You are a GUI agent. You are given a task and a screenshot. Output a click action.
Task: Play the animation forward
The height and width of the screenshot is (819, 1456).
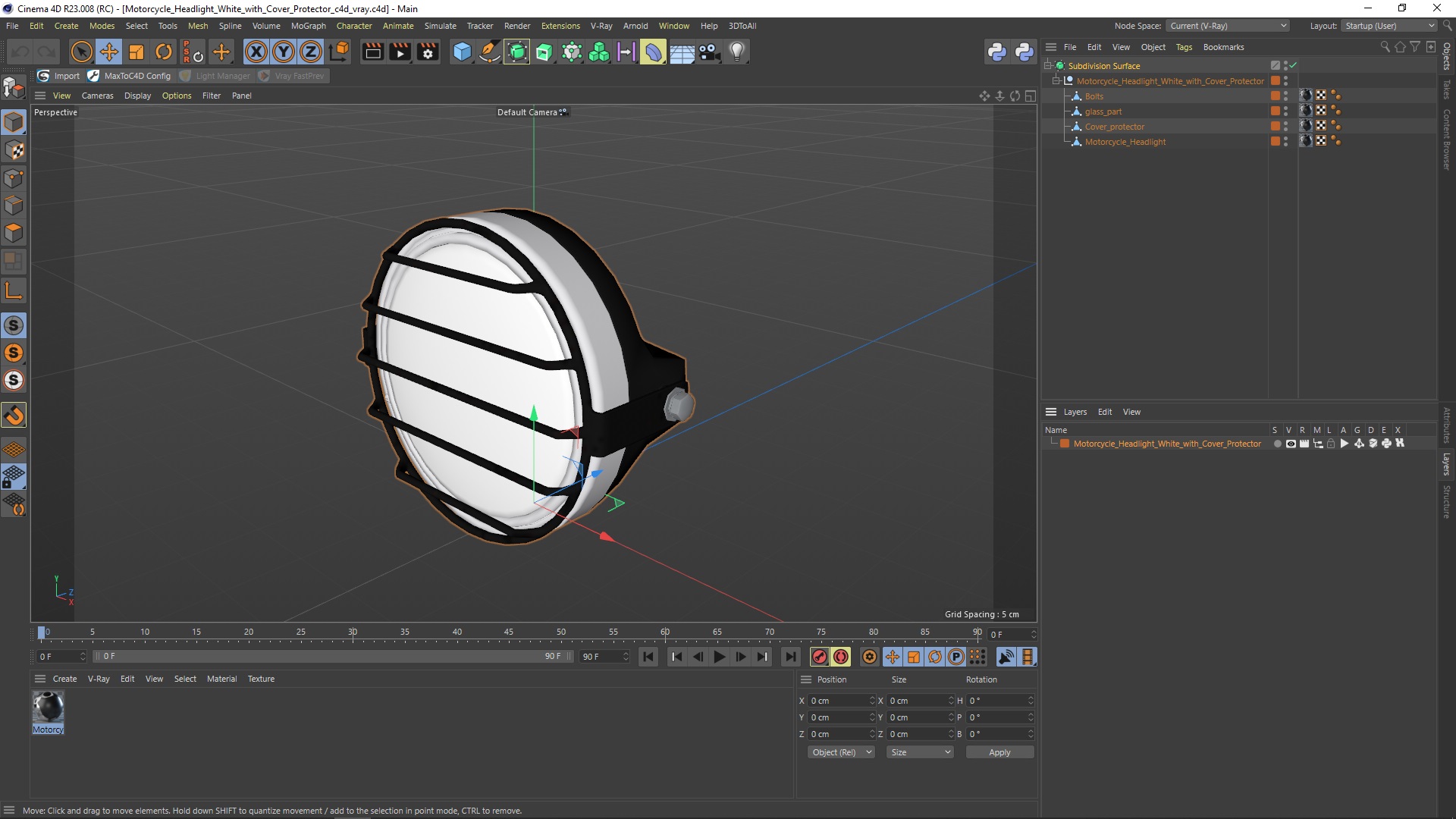[x=720, y=657]
